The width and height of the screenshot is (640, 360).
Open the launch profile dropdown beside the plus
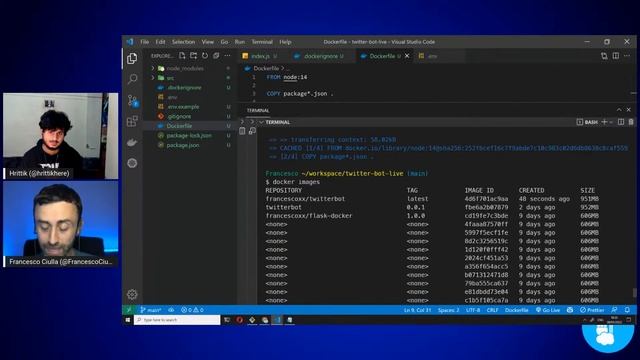(611, 122)
